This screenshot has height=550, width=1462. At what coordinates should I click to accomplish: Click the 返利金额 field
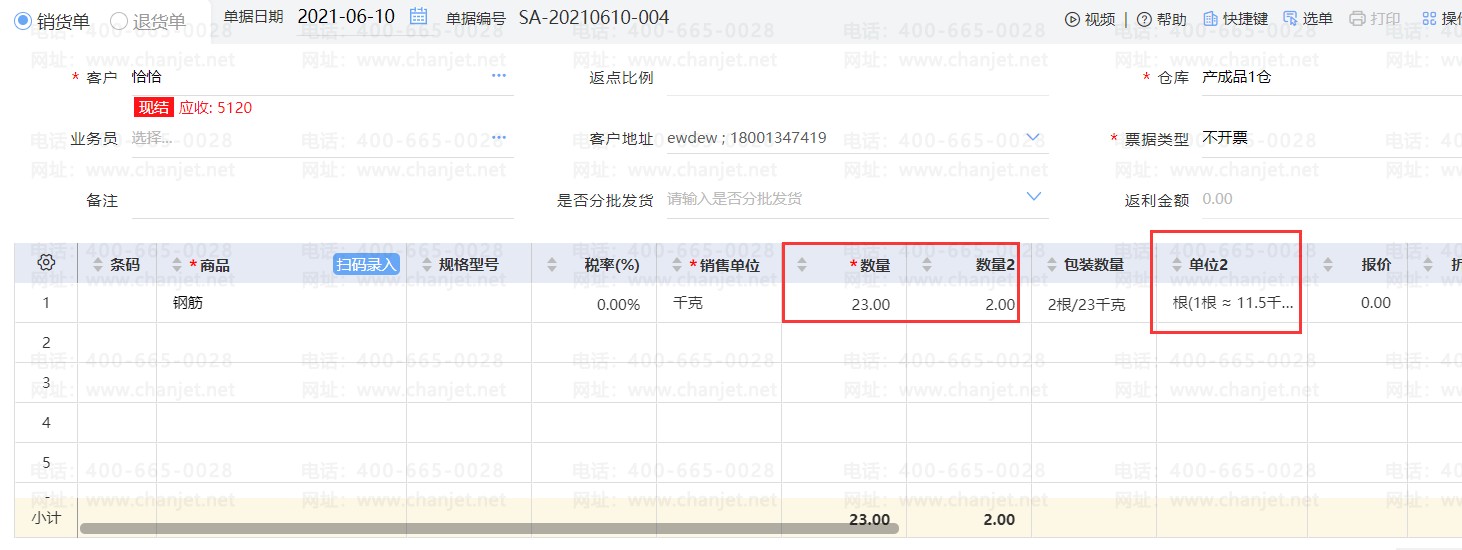point(1330,199)
